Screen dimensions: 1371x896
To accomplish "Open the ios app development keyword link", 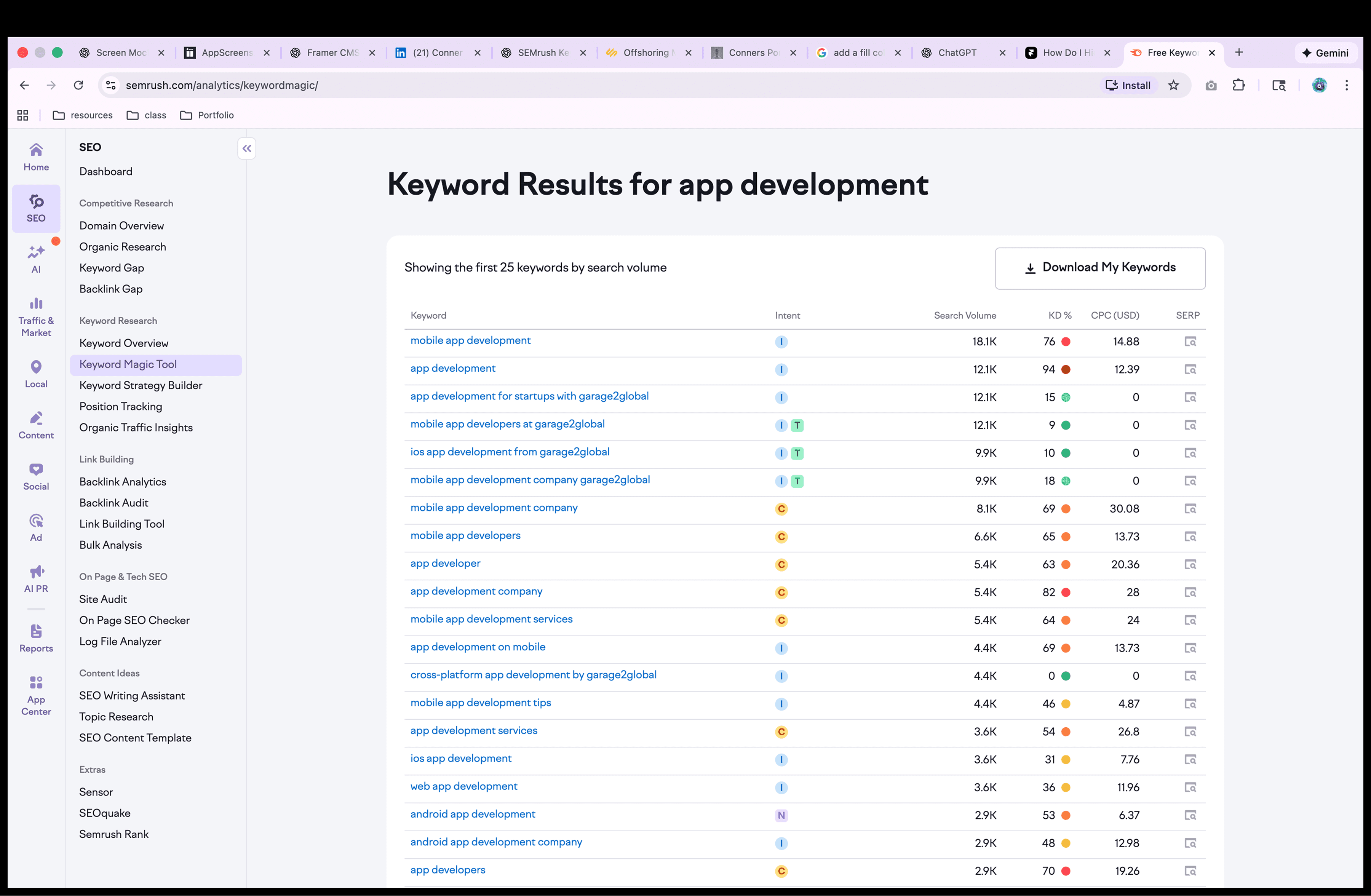I will point(460,759).
